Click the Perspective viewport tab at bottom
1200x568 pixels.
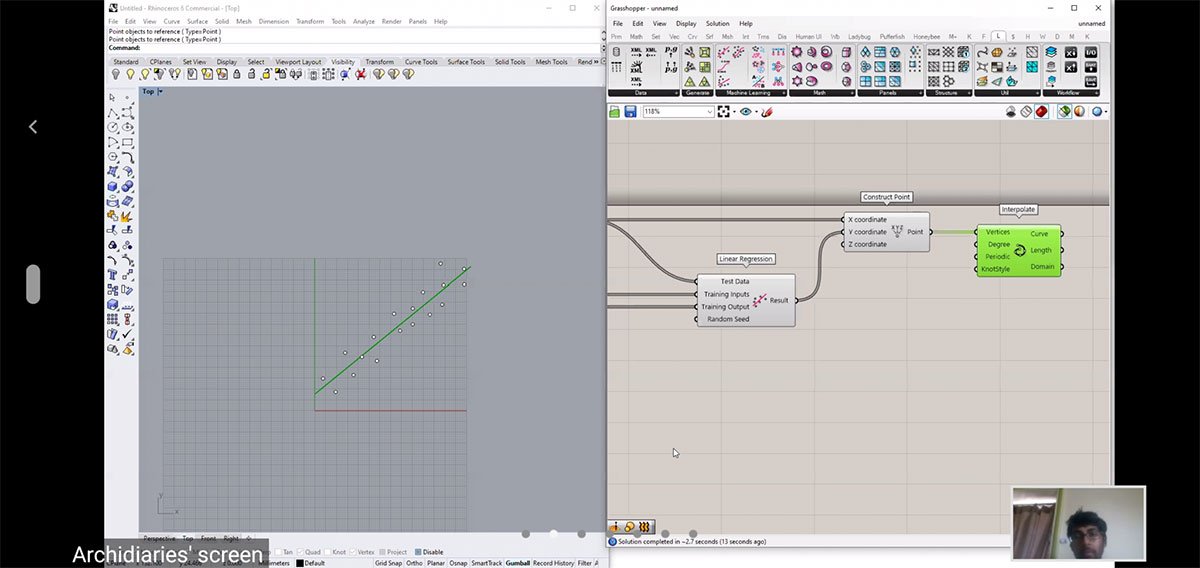point(160,538)
